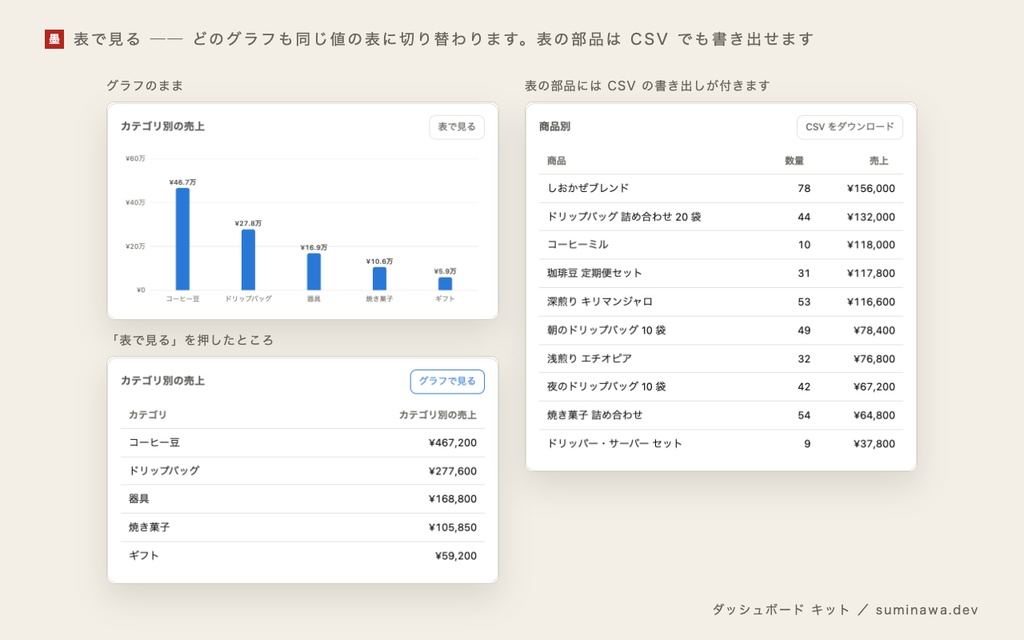Click the ¥46.7万 value label
This screenshot has width=1024, height=640.
click(183, 182)
